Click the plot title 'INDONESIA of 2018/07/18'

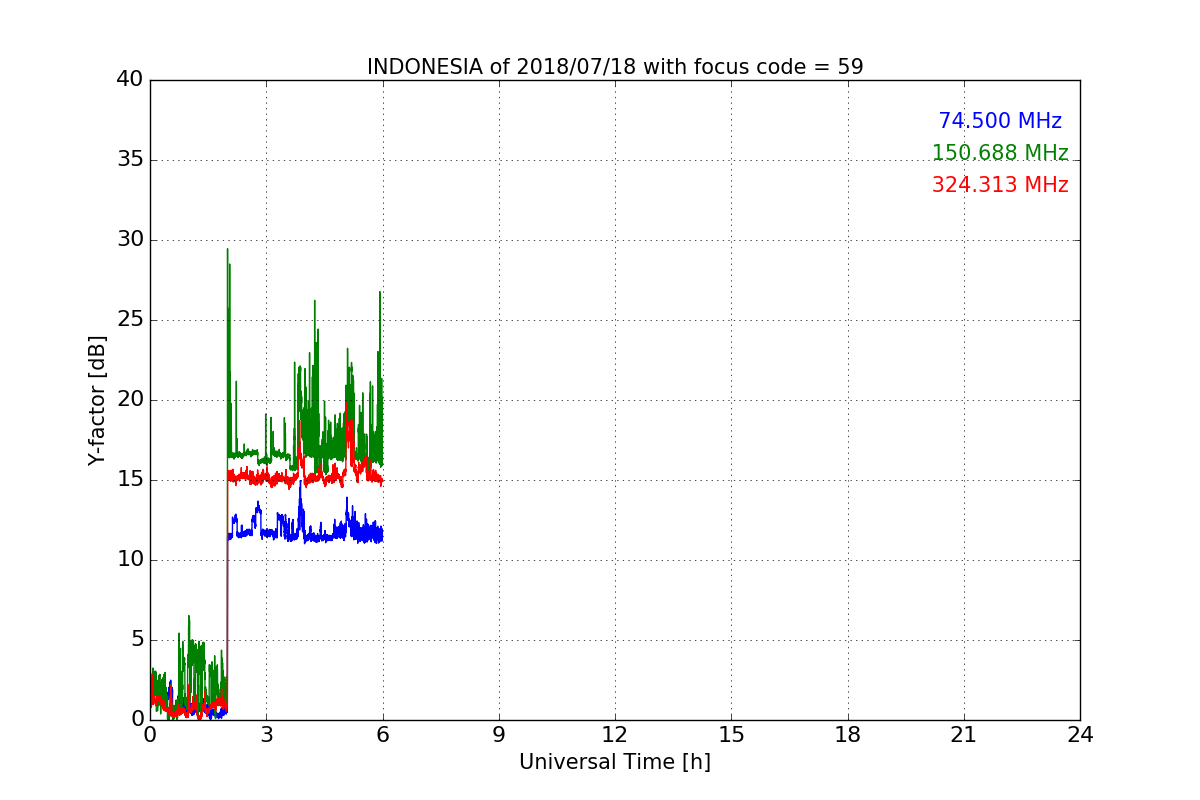tap(615, 67)
